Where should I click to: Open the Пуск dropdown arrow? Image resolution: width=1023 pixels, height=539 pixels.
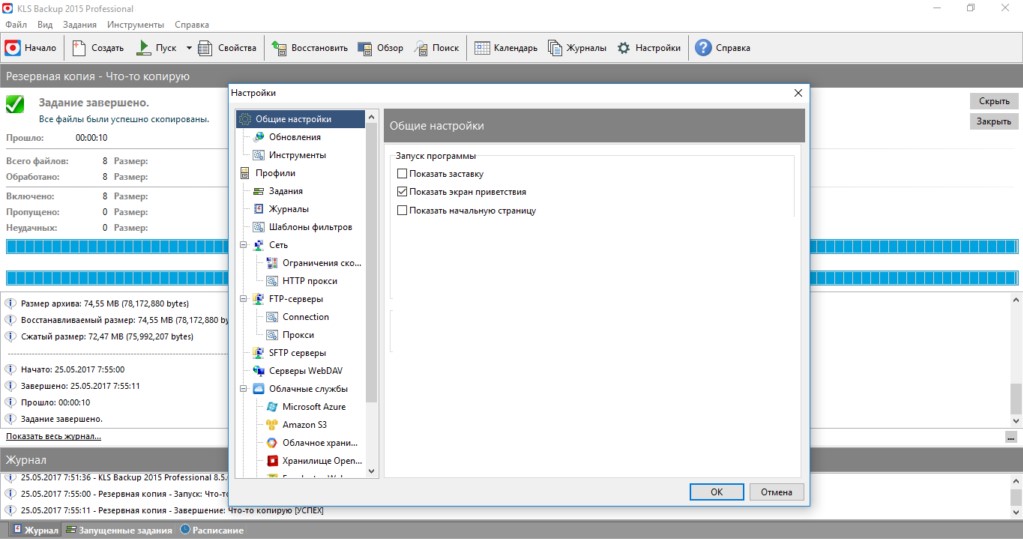[189, 48]
